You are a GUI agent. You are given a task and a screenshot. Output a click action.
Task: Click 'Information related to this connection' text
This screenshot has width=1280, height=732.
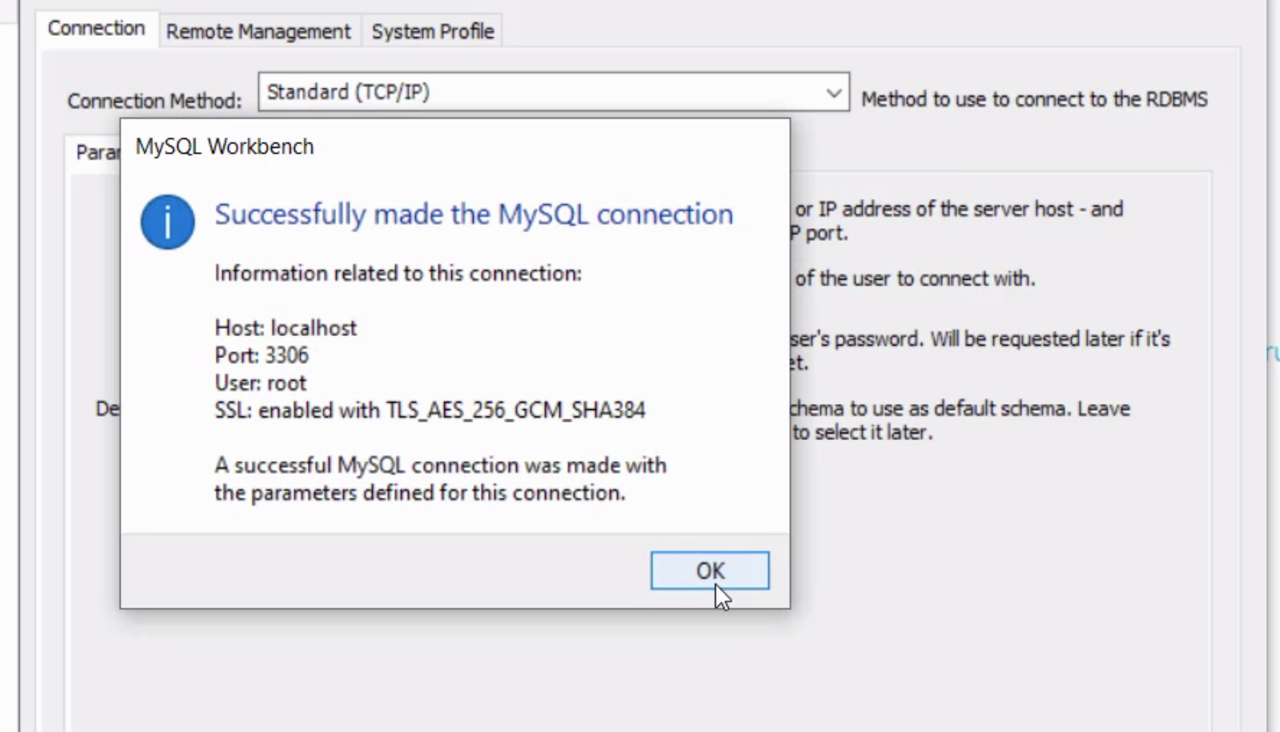point(397,273)
